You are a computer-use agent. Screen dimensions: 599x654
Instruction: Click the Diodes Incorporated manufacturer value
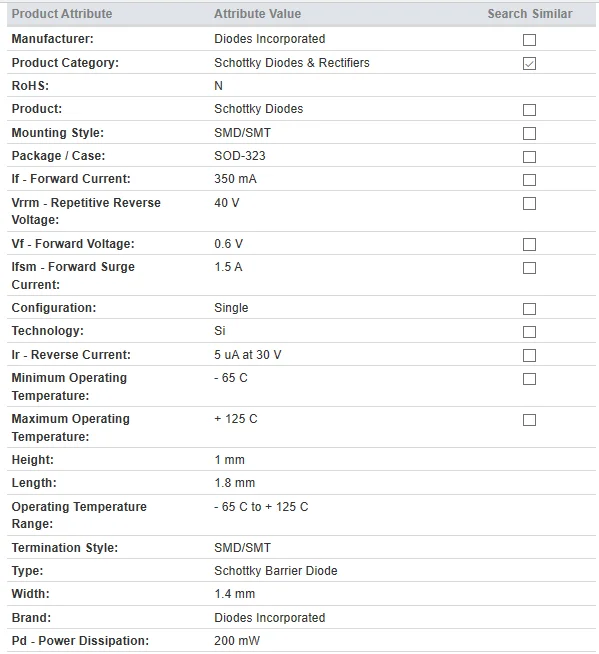269,39
